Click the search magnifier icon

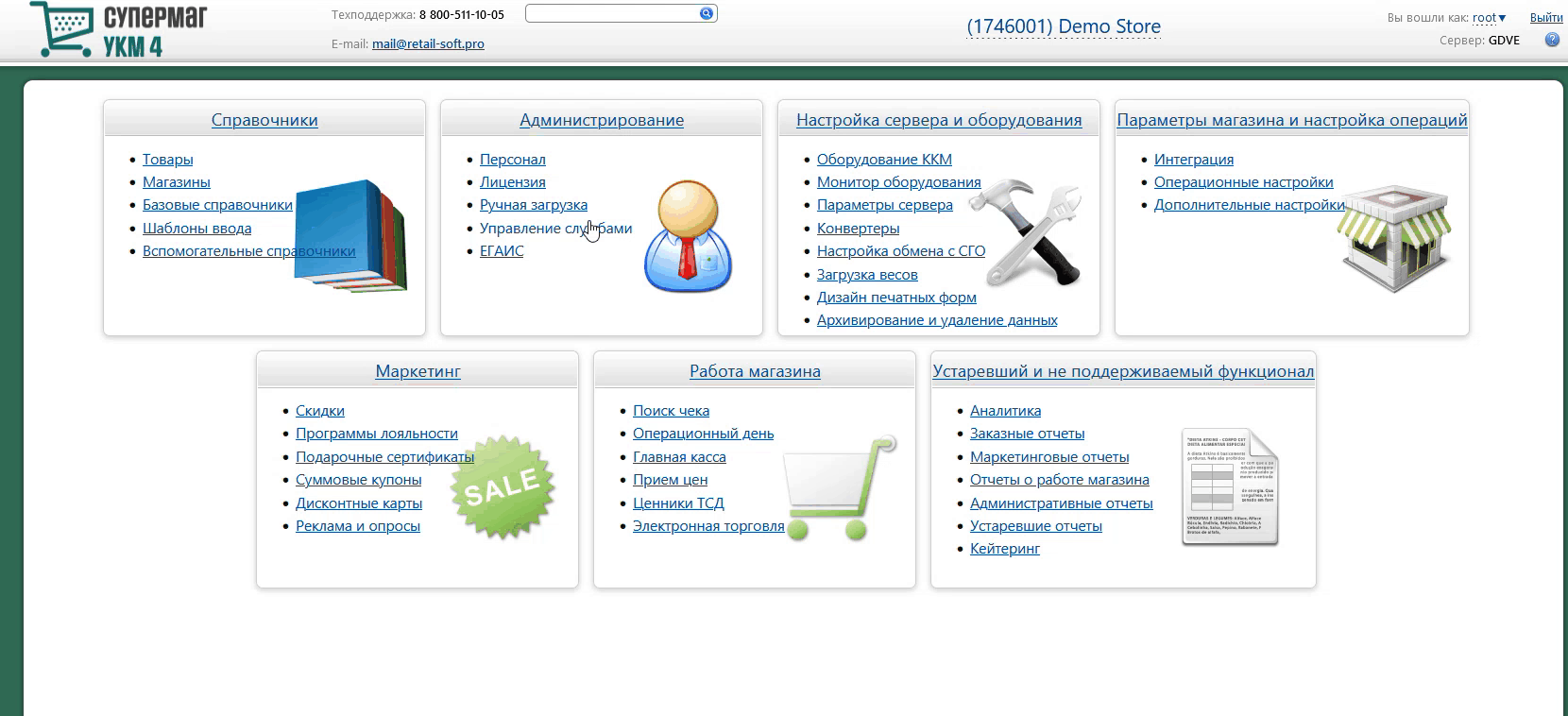click(706, 13)
